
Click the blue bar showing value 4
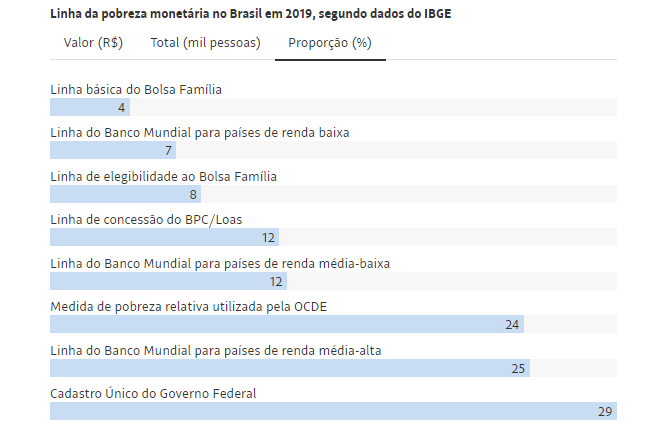pos(89,108)
